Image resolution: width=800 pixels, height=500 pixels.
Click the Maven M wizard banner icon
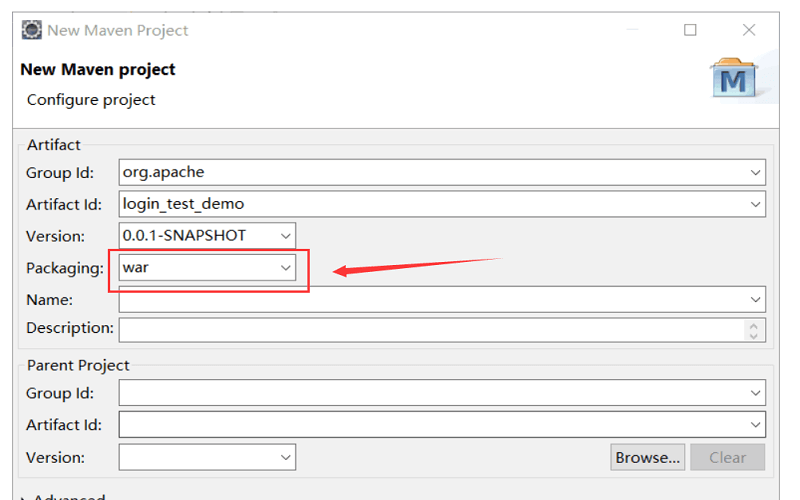click(x=734, y=78)
